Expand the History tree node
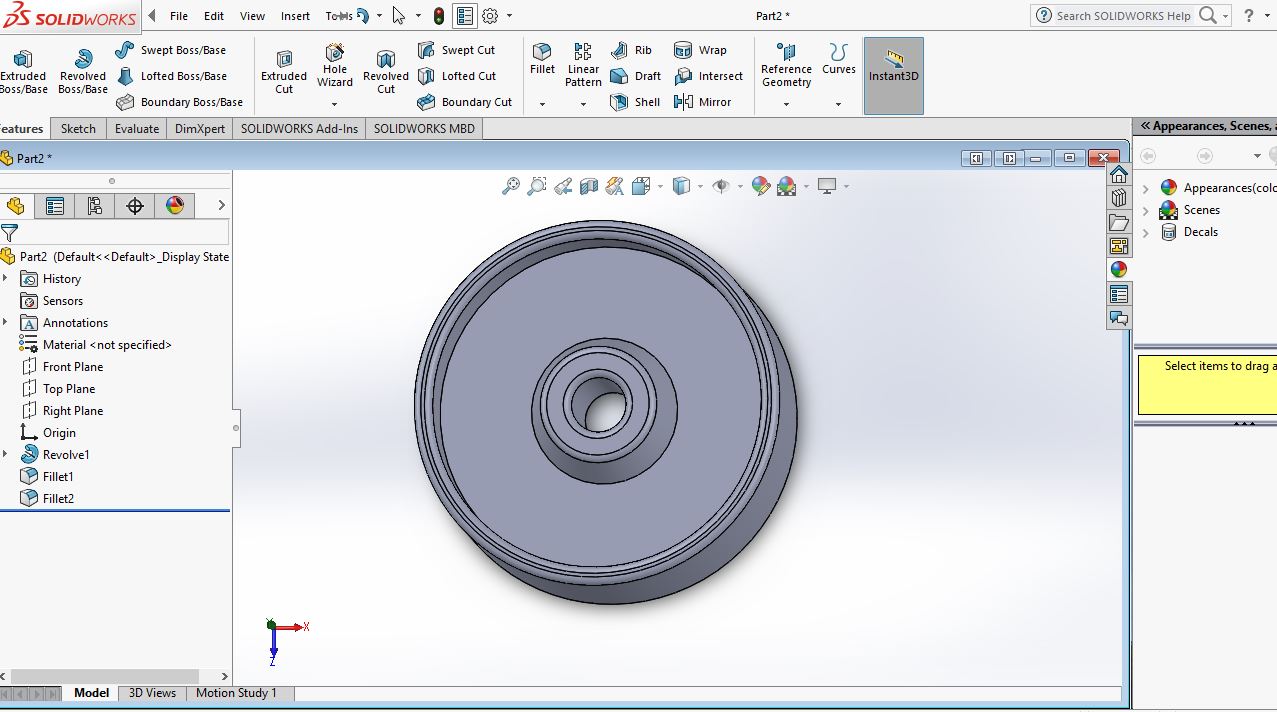 pos(6,279)
